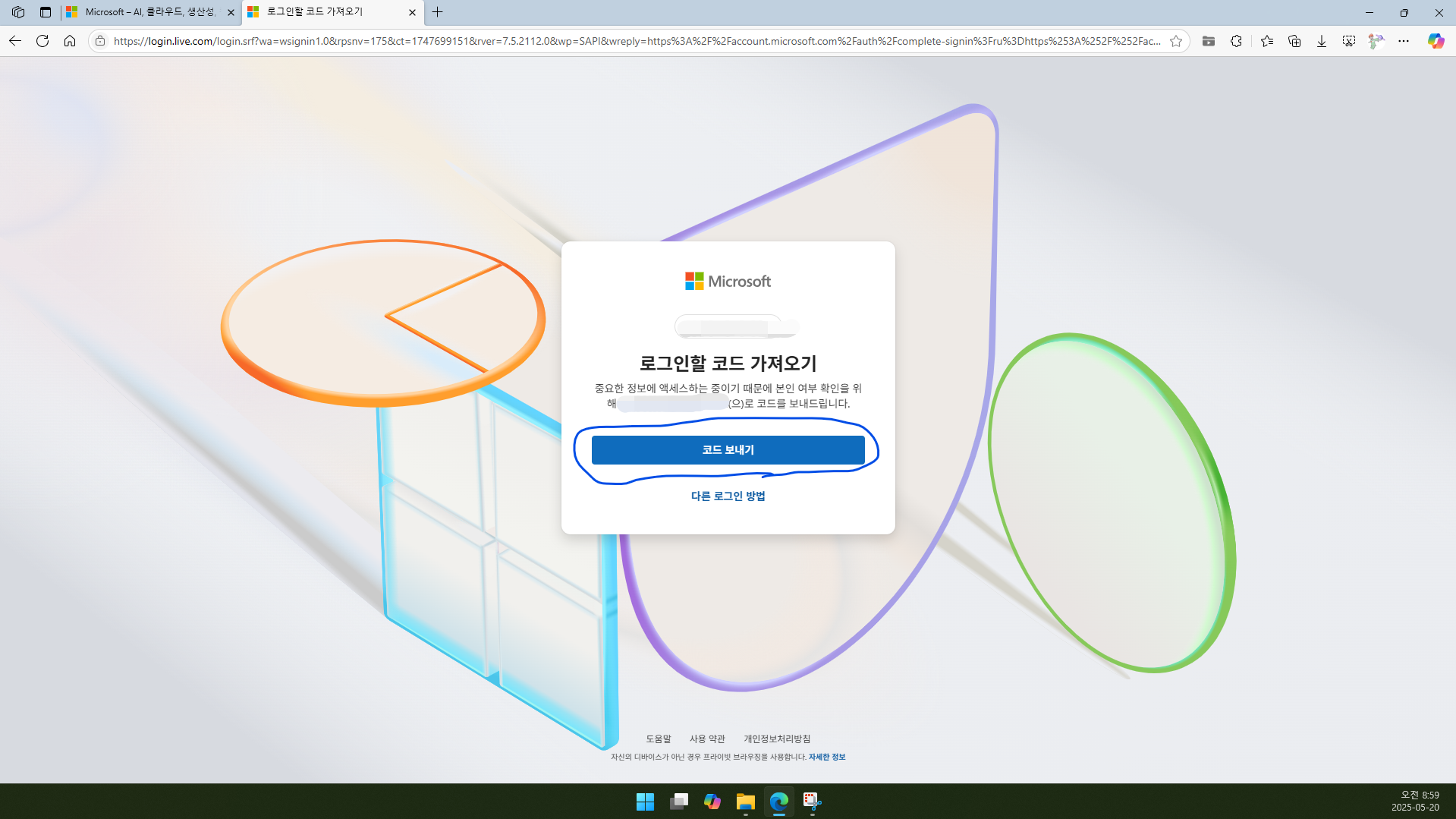Screen dimensions: 1456x819
Task: Switch to Edge in taskbar
Action: pos(778,802)
